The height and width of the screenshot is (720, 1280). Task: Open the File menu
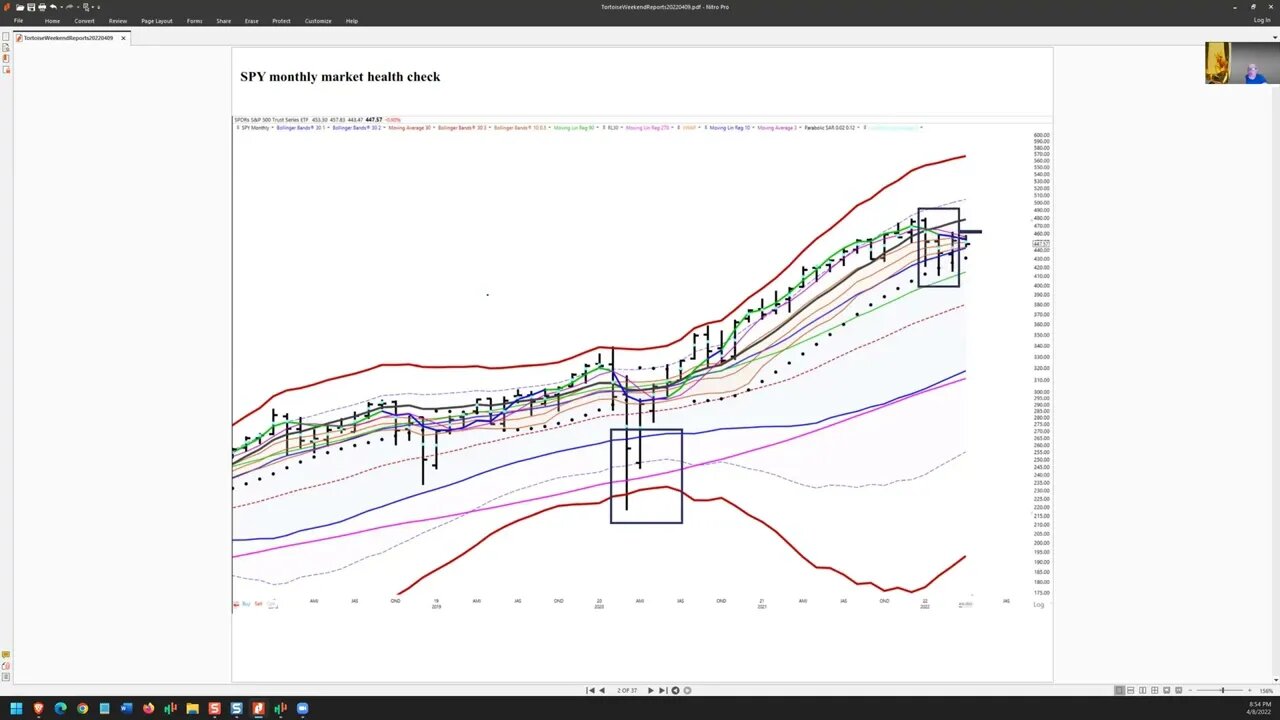click(x=18, y=21)
